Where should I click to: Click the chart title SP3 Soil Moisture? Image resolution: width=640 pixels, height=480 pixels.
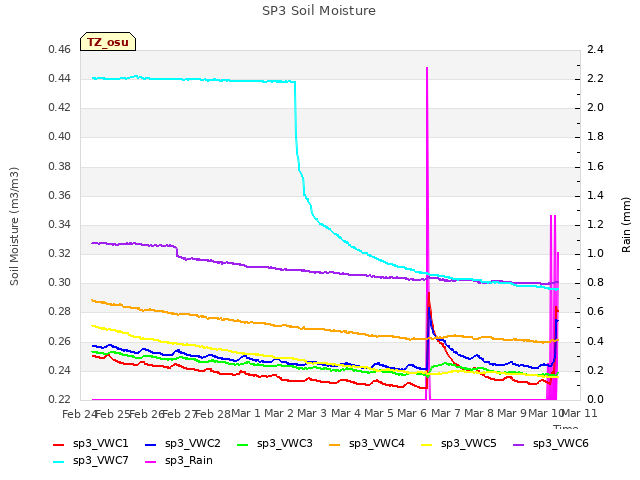[x=319, y=11]
